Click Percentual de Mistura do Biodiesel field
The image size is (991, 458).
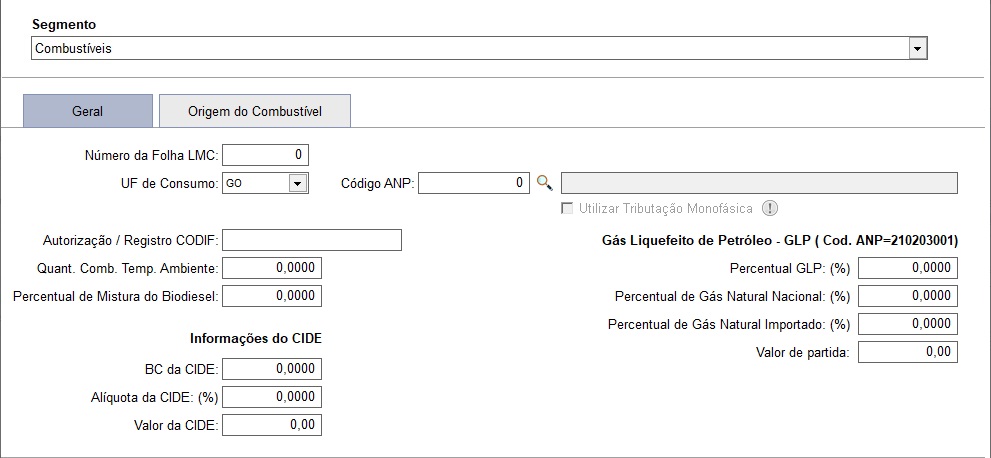coord(272,296)
